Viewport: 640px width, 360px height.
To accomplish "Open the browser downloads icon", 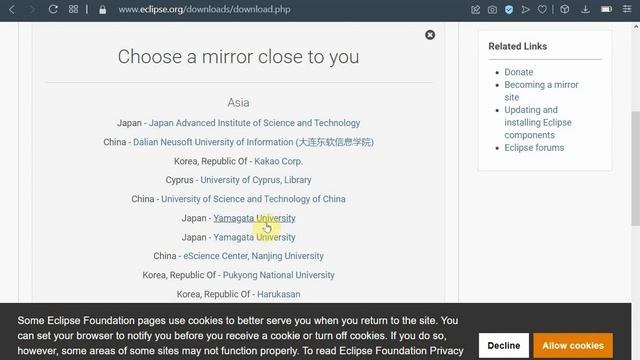I will point(585,9).
